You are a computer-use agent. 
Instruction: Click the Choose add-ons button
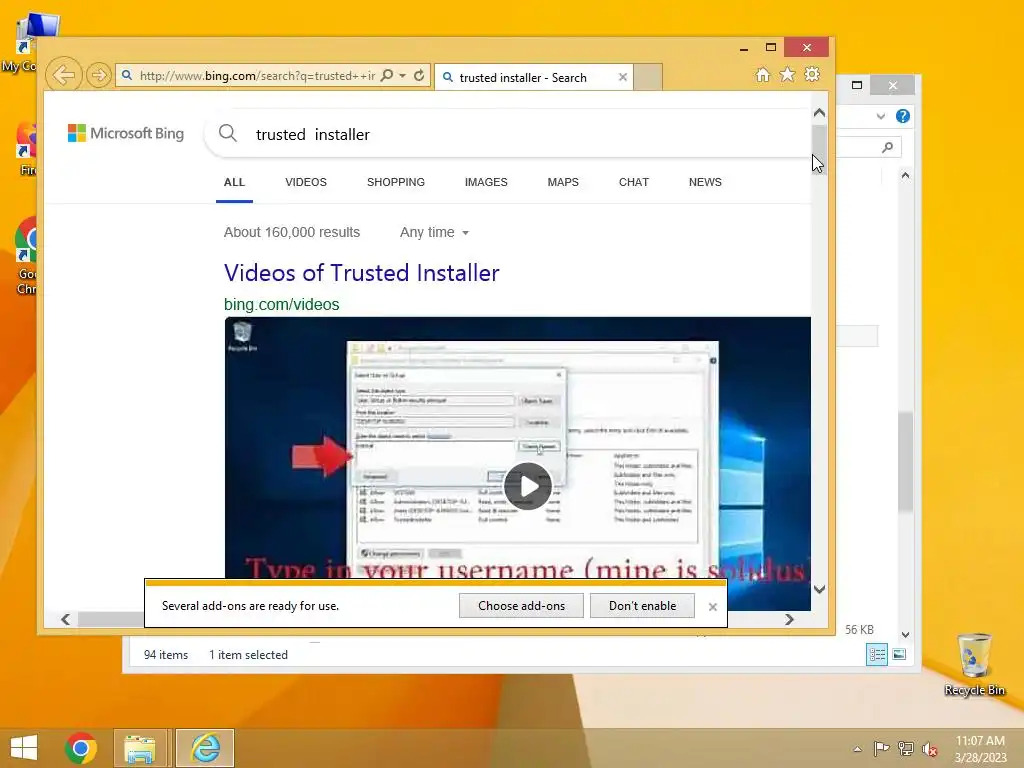pyautogui.click(x=521, y=606)
